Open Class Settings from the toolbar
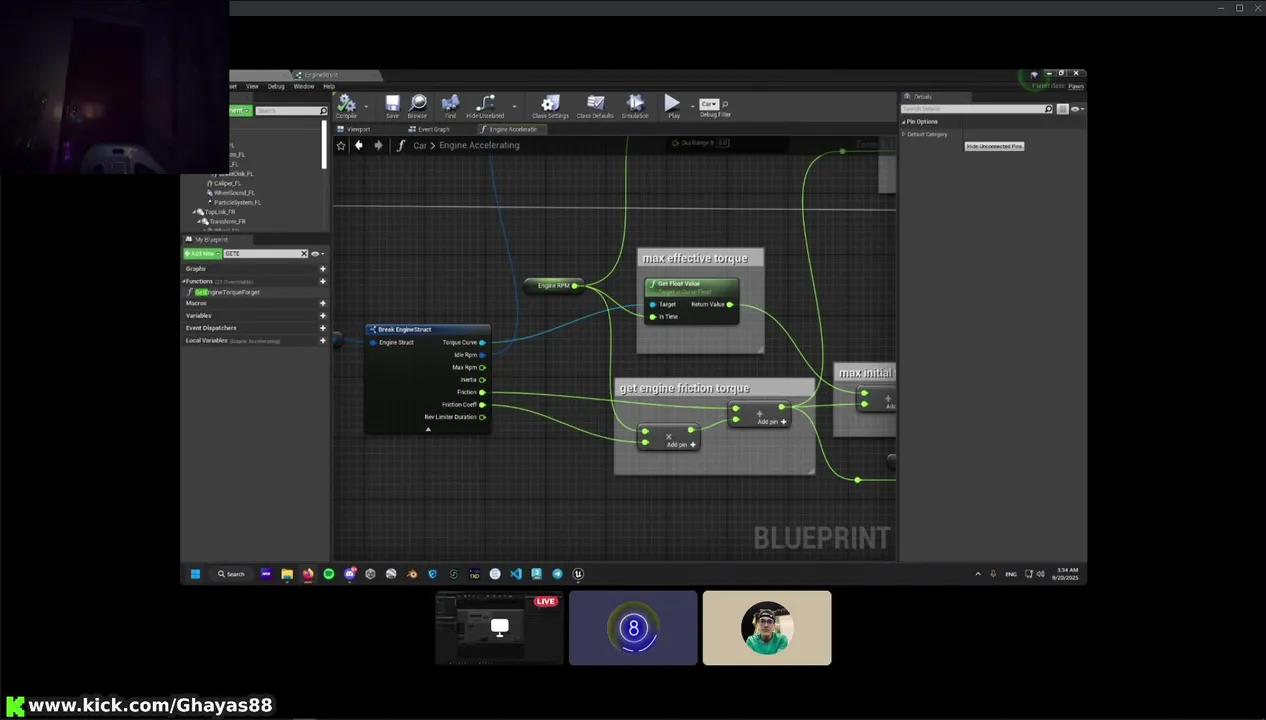The height and width of the screenshot is (720, 1266). click(x=550, y=105)
